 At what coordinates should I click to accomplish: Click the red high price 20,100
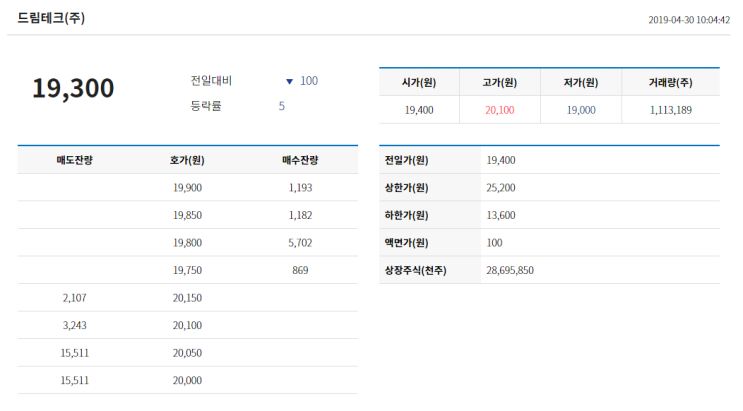pos(499,110)
